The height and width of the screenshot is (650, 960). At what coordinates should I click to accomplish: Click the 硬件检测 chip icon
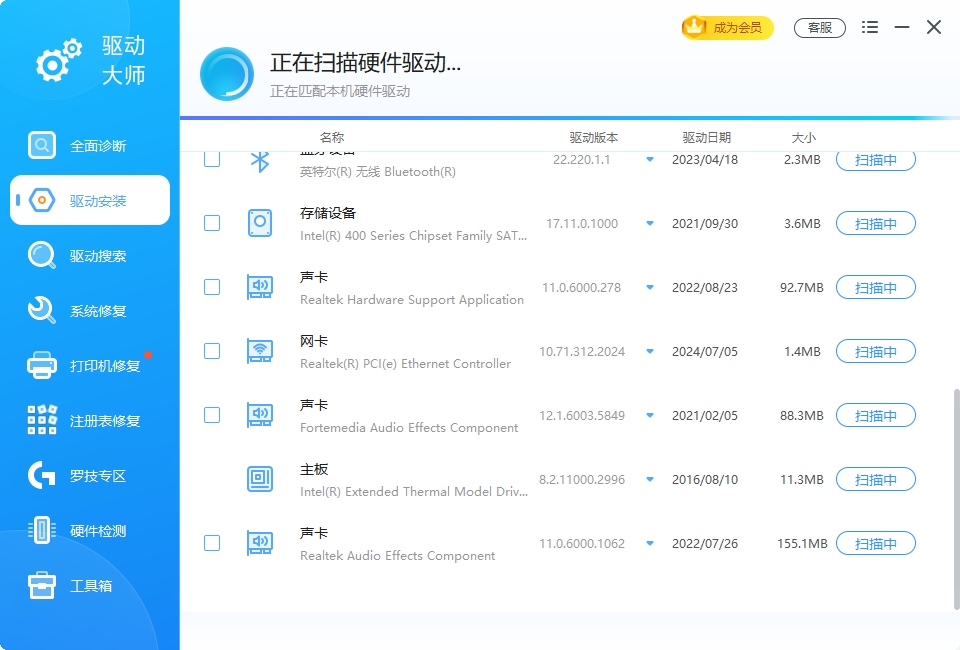click(x=42, y=530)
